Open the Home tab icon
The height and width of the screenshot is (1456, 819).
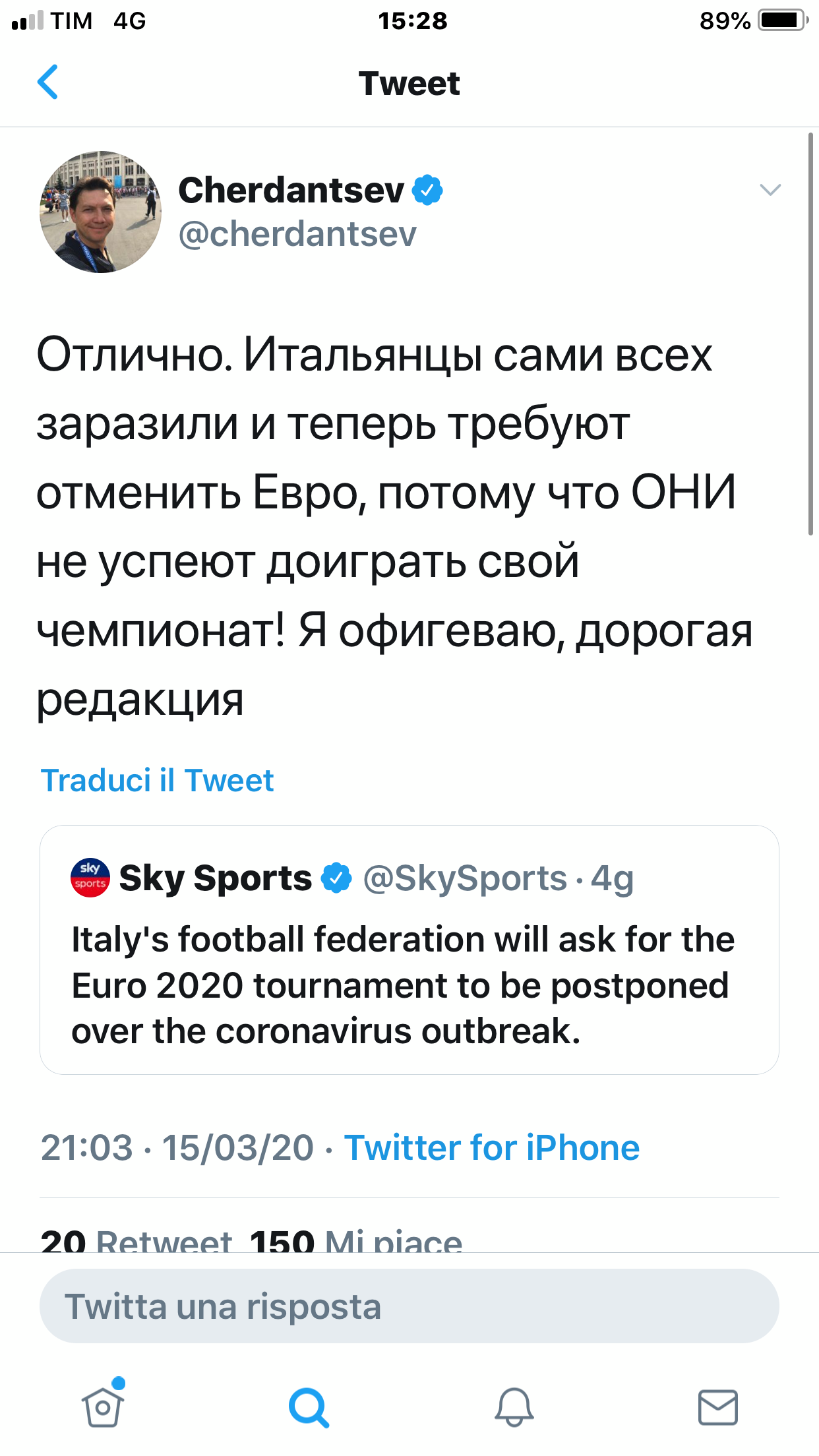coord(103,1406)
